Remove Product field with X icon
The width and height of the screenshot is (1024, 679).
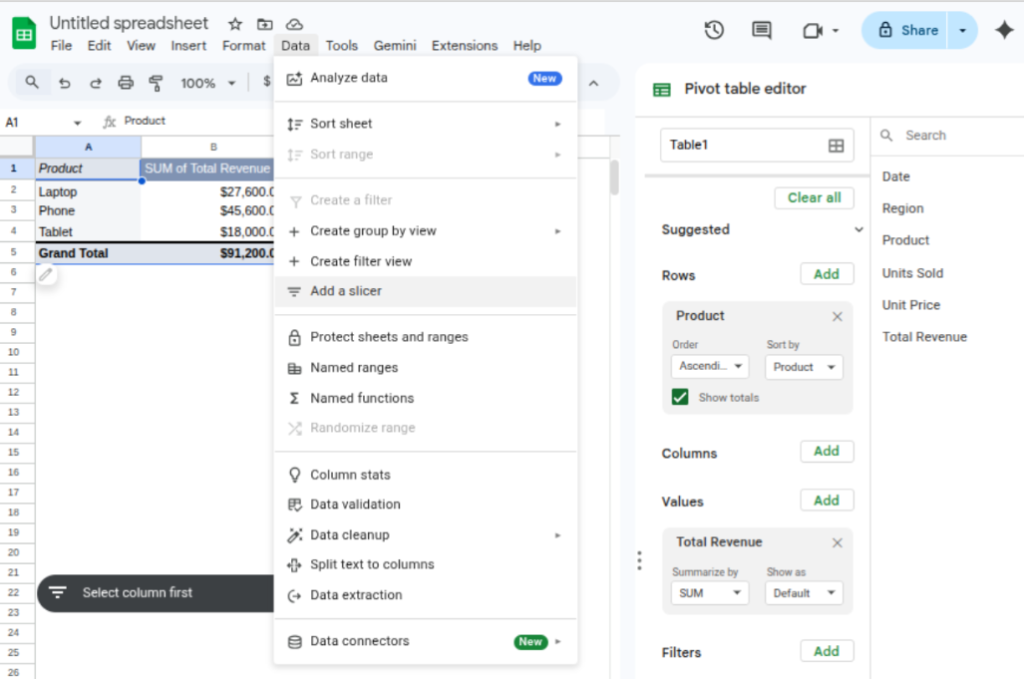837,316
